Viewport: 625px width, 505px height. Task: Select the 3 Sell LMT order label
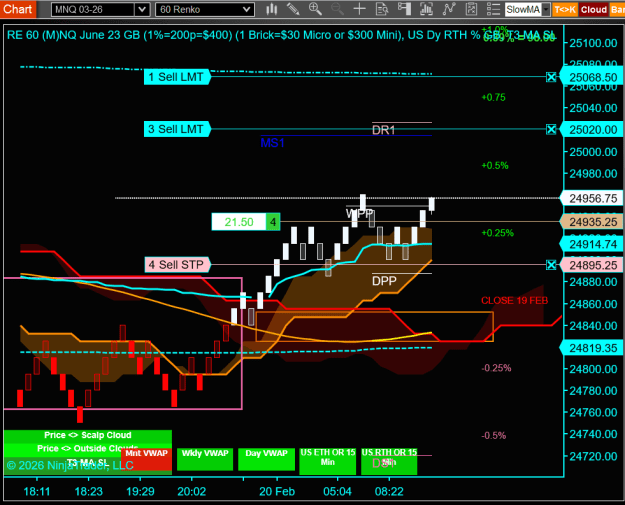click(177, 129)
